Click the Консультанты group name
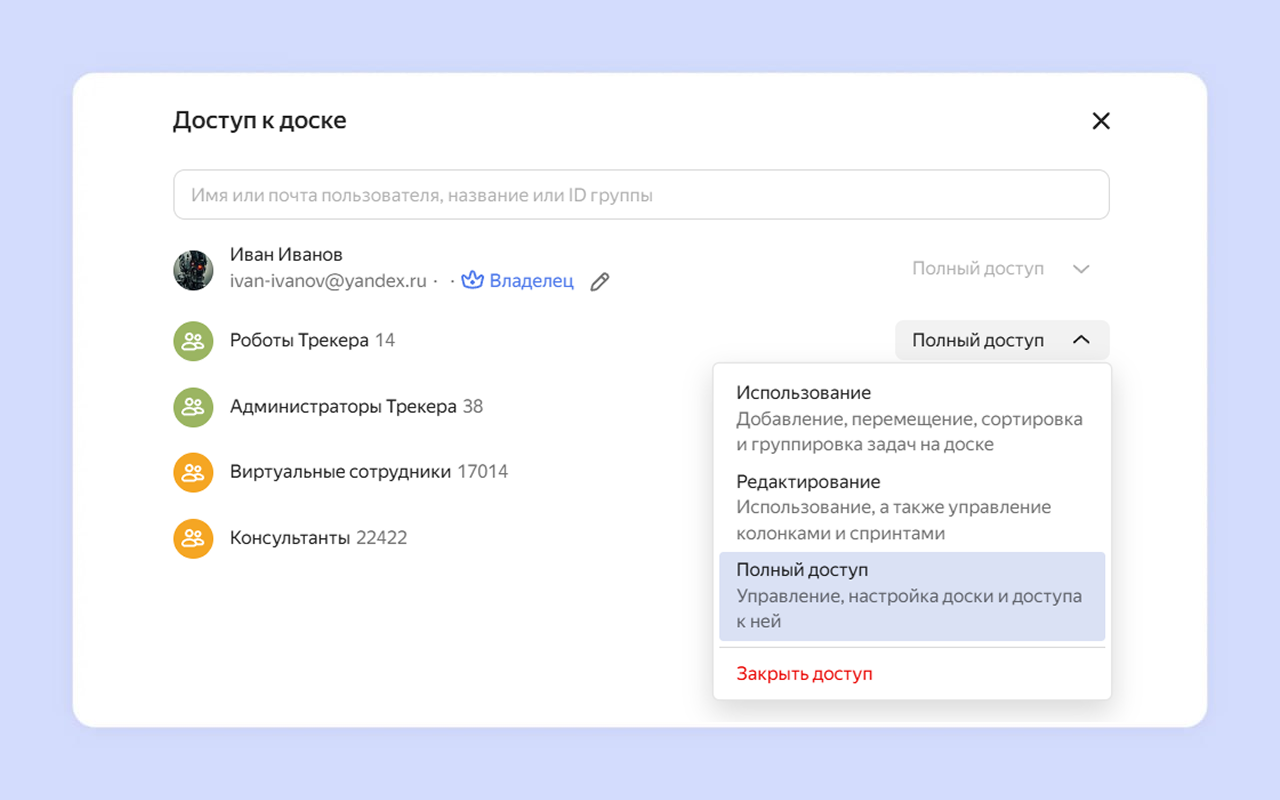The image size is (1280, 800). point(290,538)
